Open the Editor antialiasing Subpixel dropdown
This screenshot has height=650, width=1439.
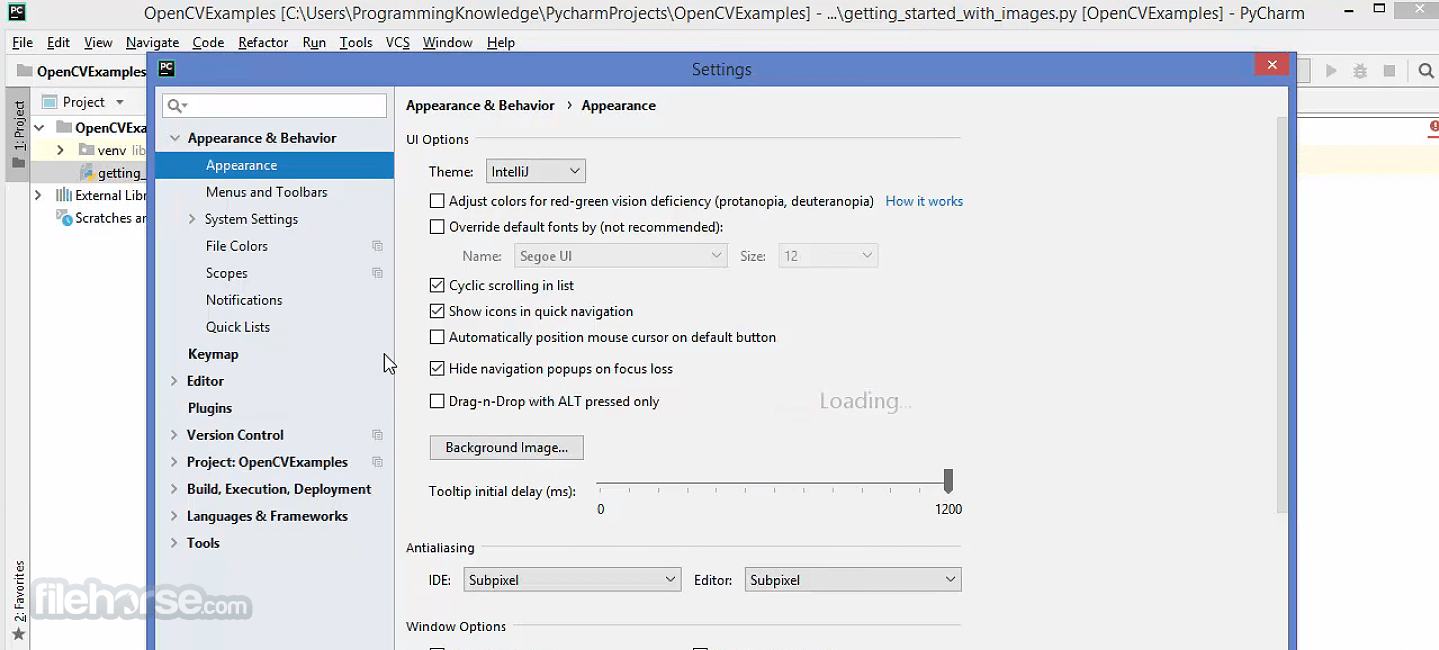click(x=853, y=579)
